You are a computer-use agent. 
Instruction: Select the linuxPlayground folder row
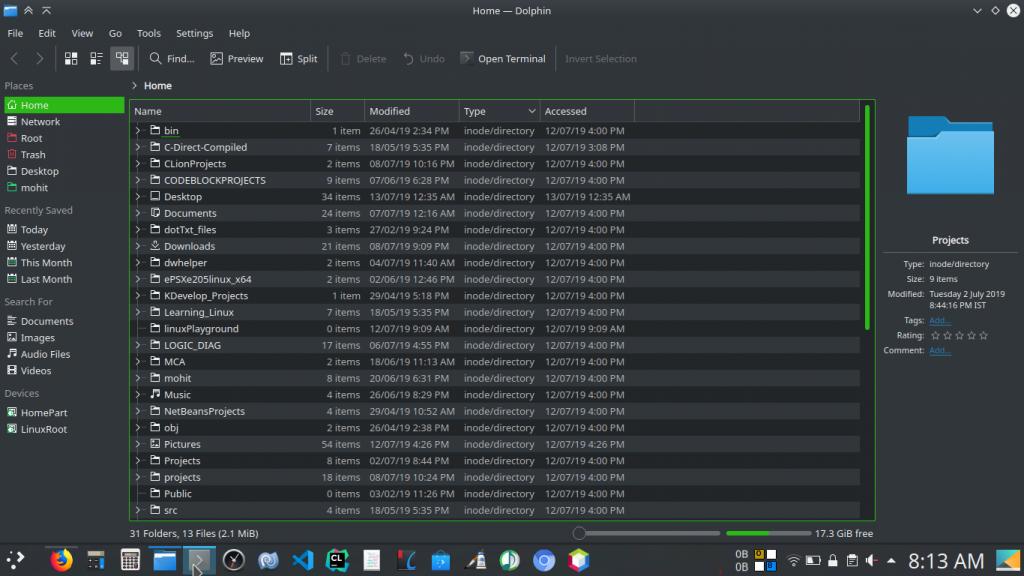[x=495, y=328]
